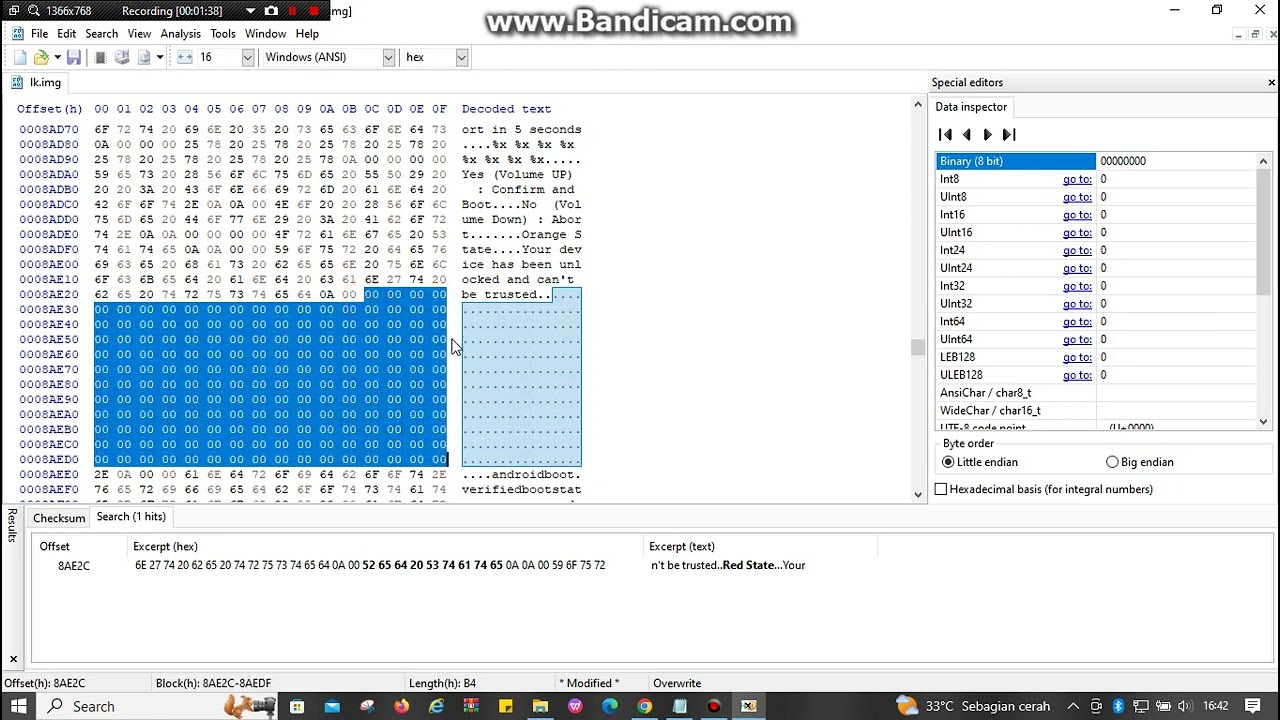The width and height of the screenshot is (1280, 720).
Task: Open the Windows Start menu
Action: click(x=19, y=706)
